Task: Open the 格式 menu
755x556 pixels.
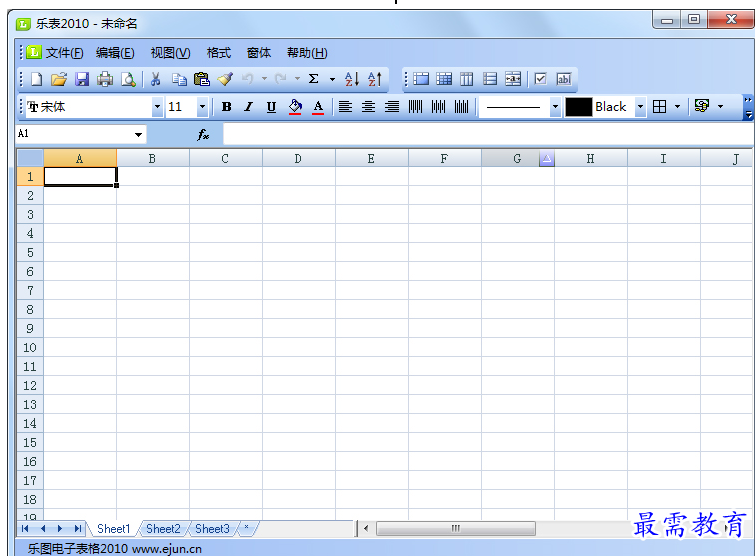Action: tap(219, 52)
